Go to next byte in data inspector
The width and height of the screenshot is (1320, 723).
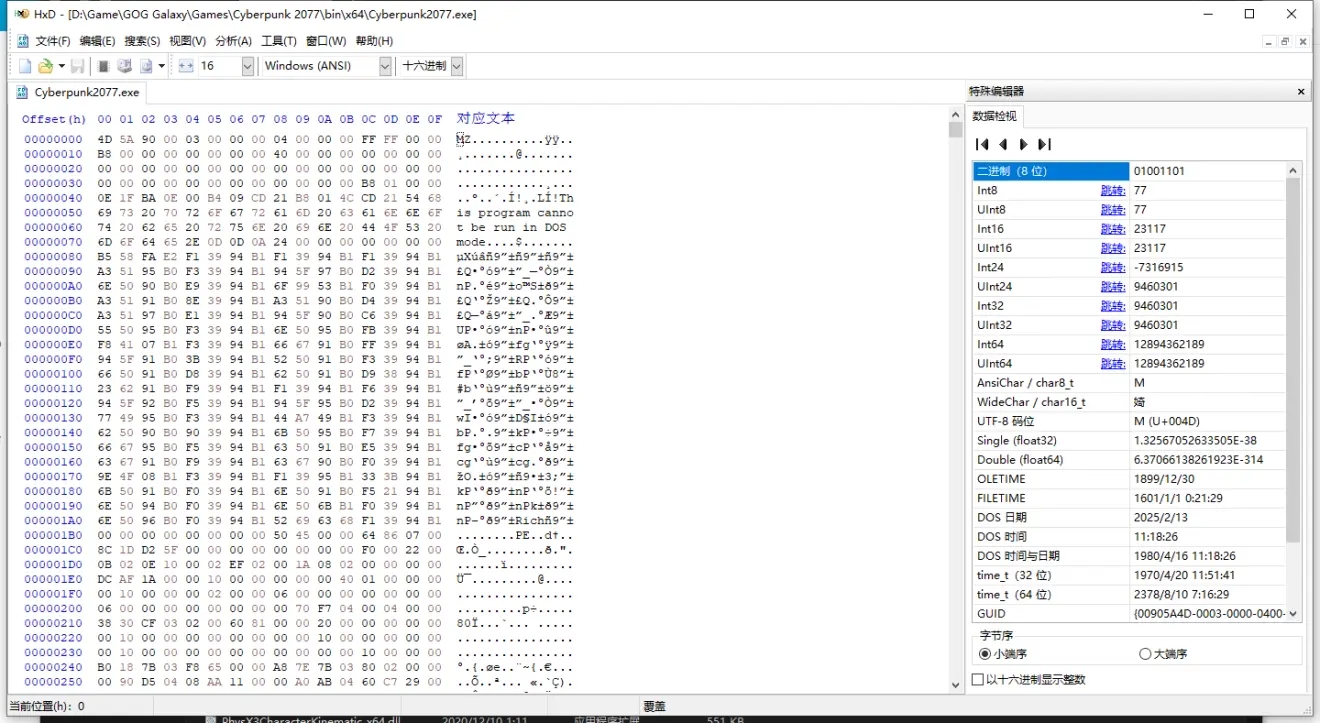(1023, 144)
